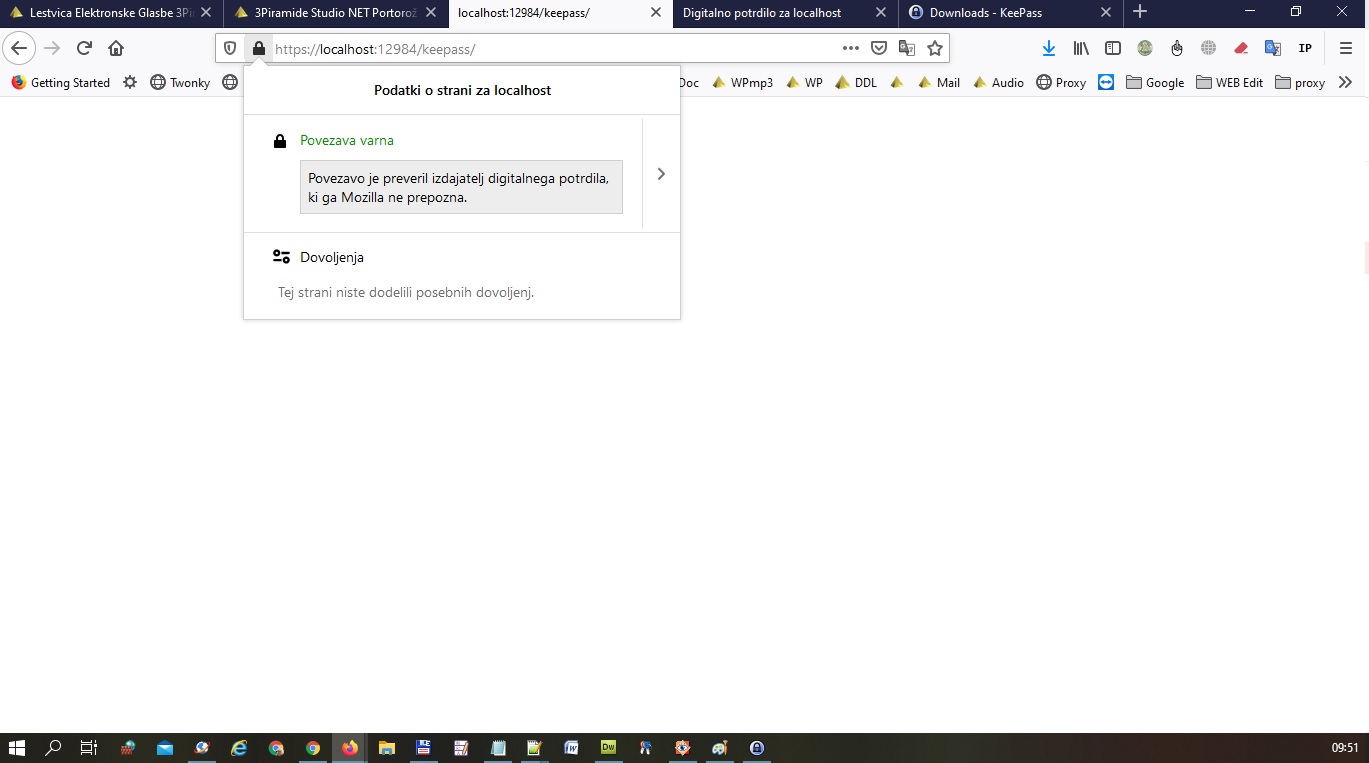Close the Downloads - KeePass tab
Screen dimensions: 1369x763
(1106, 13)
